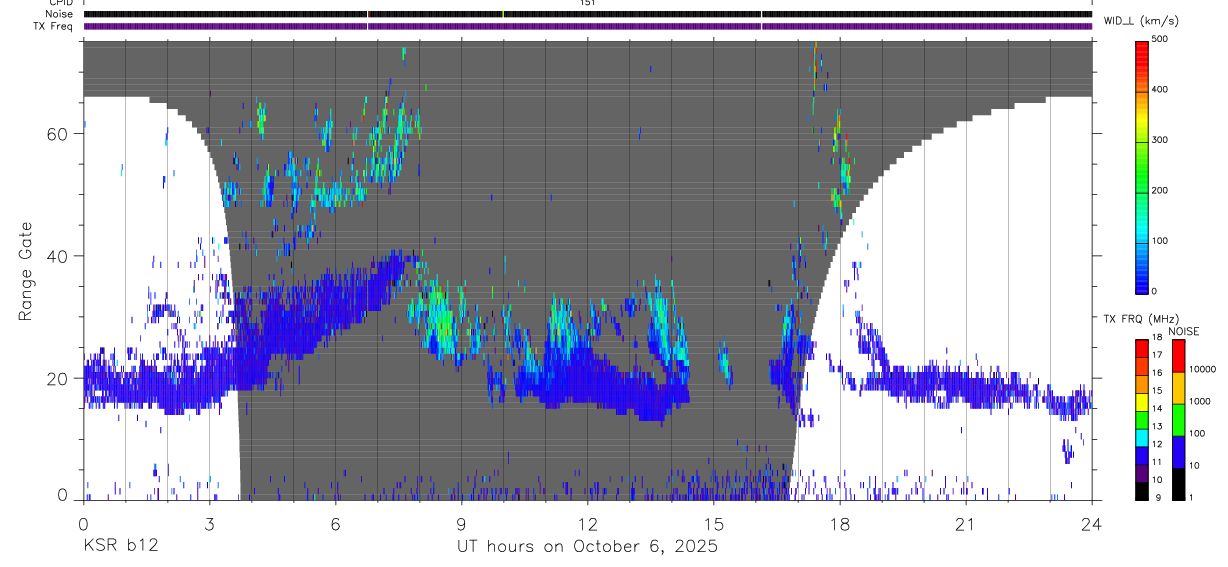Click the 3 tick on UT hours axis

209,524
